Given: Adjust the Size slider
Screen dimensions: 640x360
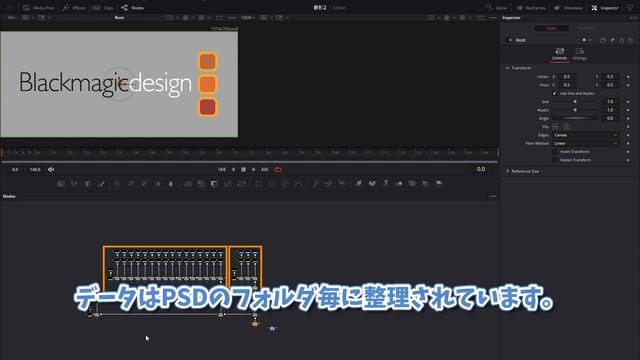Looking at the screenshot, I should point(576,102).
